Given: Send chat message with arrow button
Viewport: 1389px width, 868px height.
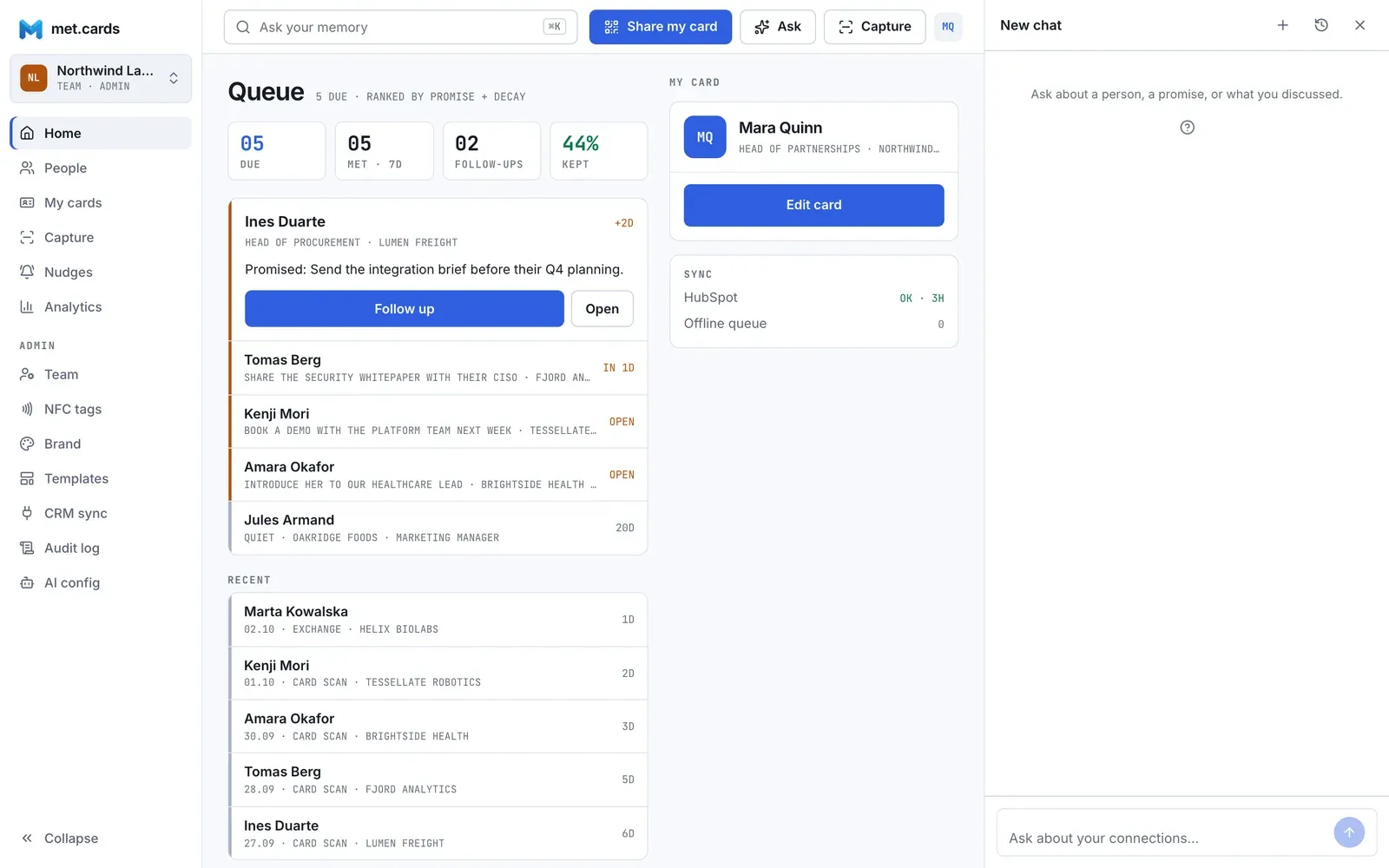Looking at the screenshot, I should coord(1349,832).
